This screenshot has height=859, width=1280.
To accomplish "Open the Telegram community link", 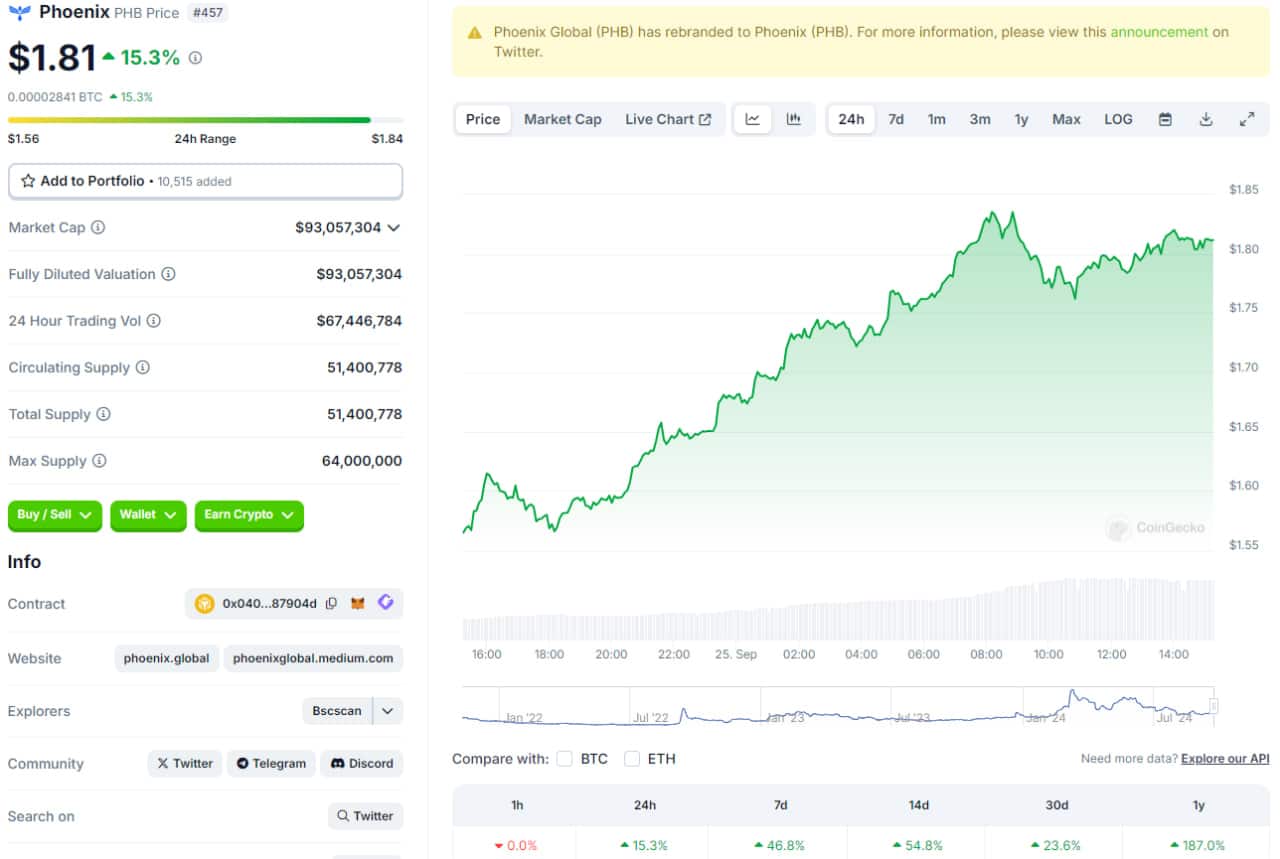I will pyautogui.click(x=271, y=763).
